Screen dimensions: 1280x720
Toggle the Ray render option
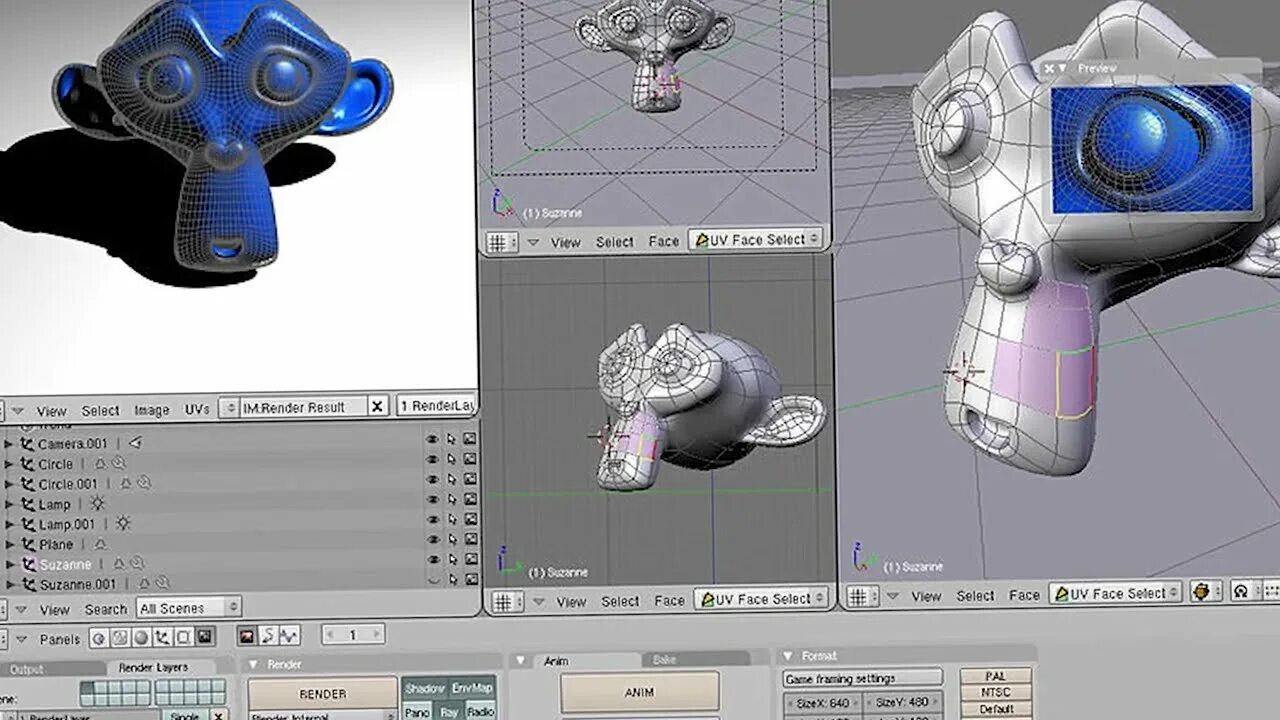449,711
